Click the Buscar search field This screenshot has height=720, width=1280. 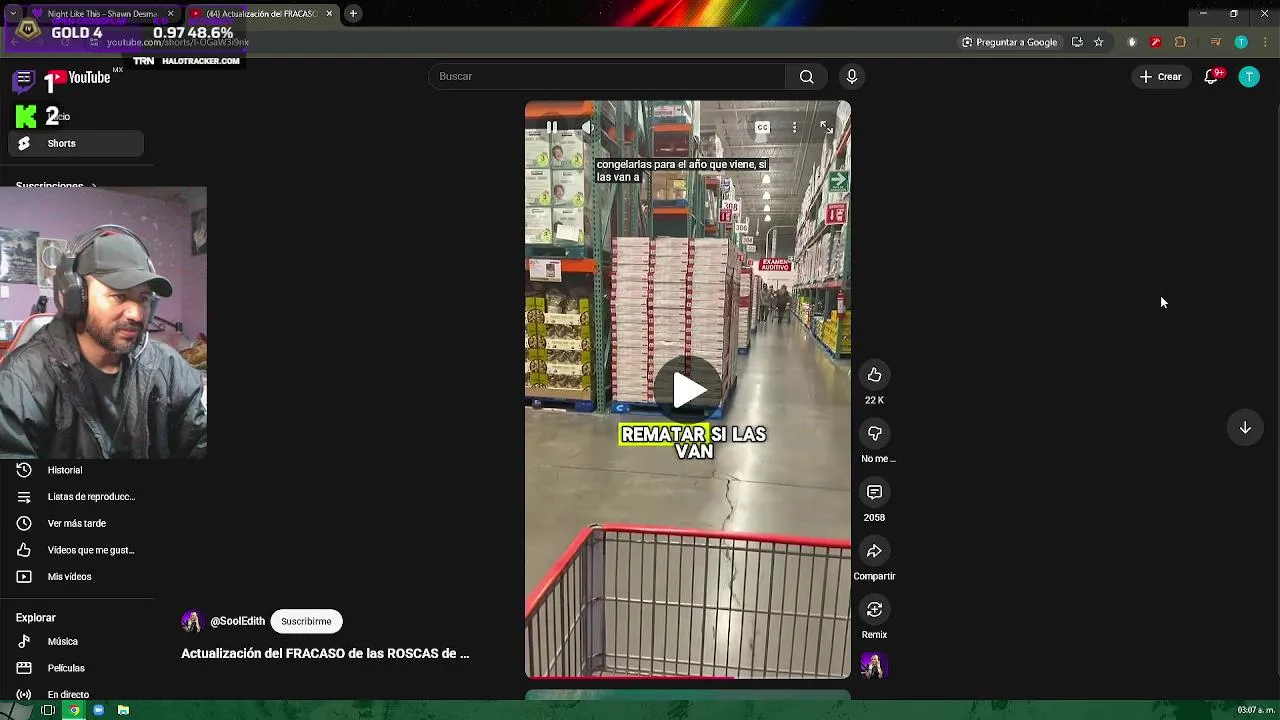(x=607, y=77)
